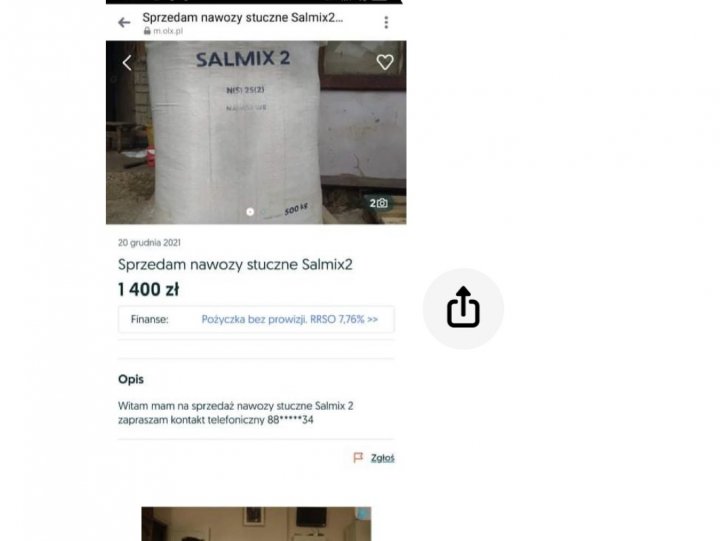
Task: Select the second photo indicator dot
Action: click(x=263, y=212)
